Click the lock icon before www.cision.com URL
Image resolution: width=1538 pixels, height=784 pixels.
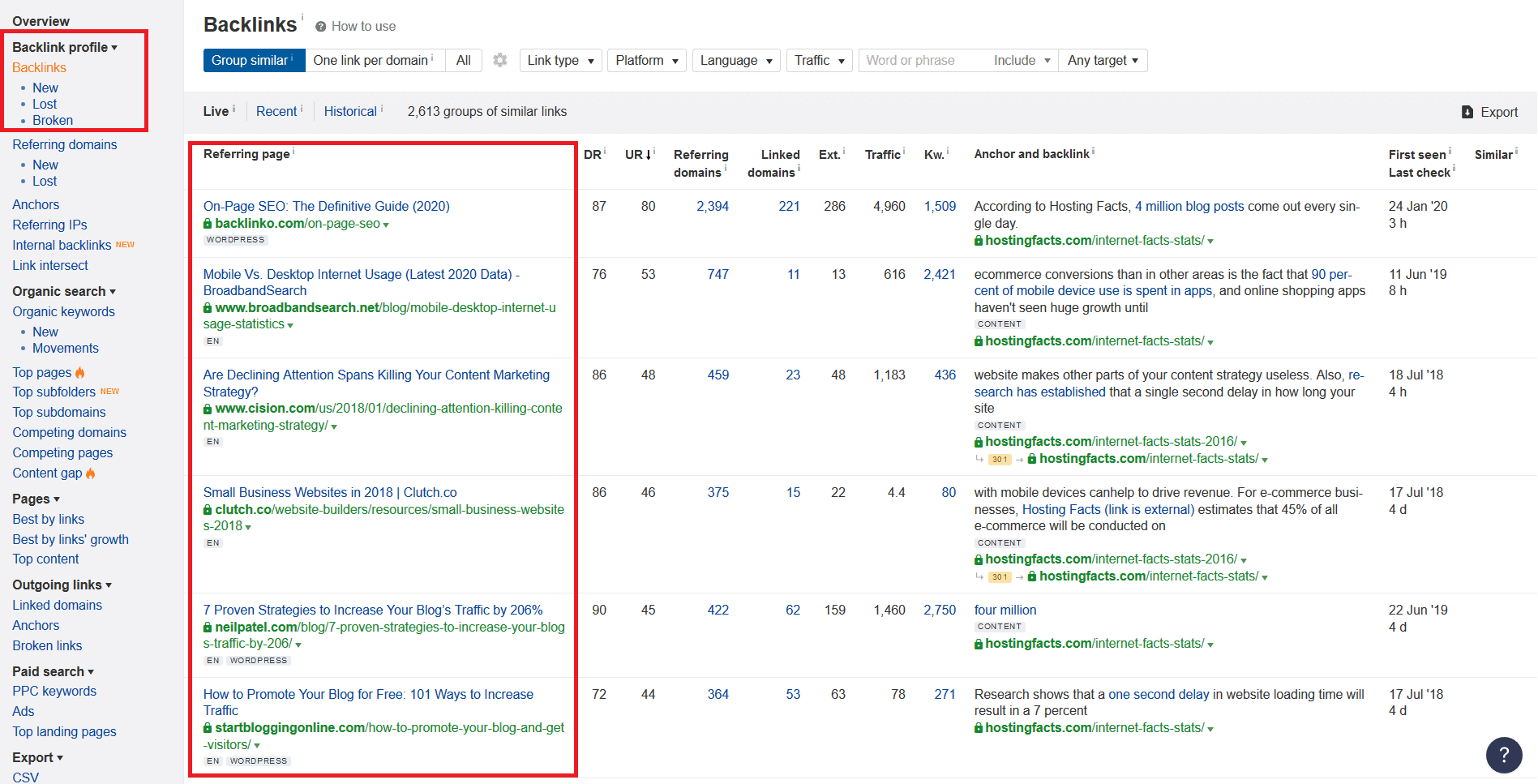click(208, 409)
